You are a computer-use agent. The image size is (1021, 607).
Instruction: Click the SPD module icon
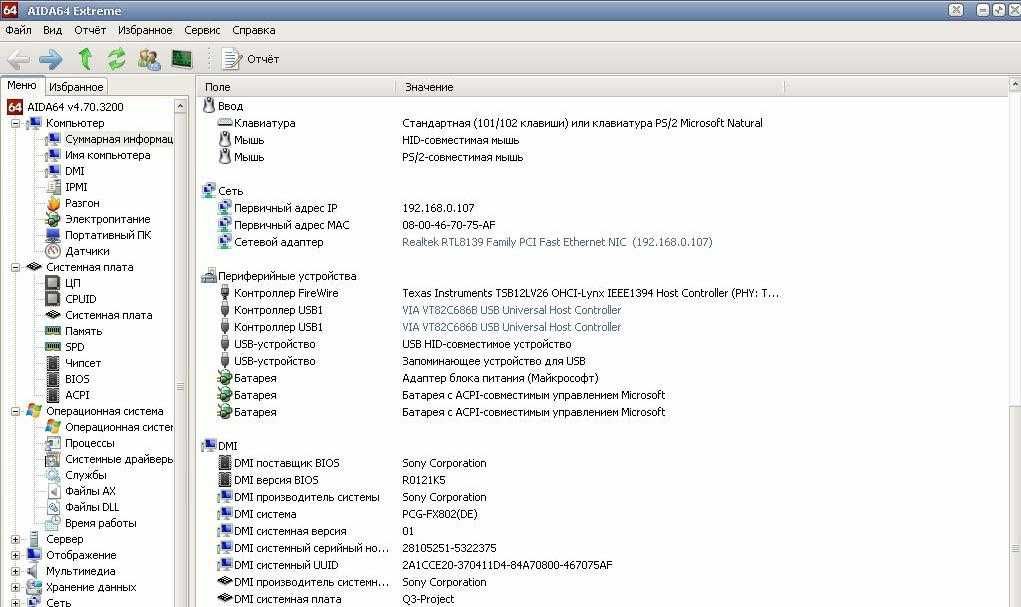click(53, 347)
